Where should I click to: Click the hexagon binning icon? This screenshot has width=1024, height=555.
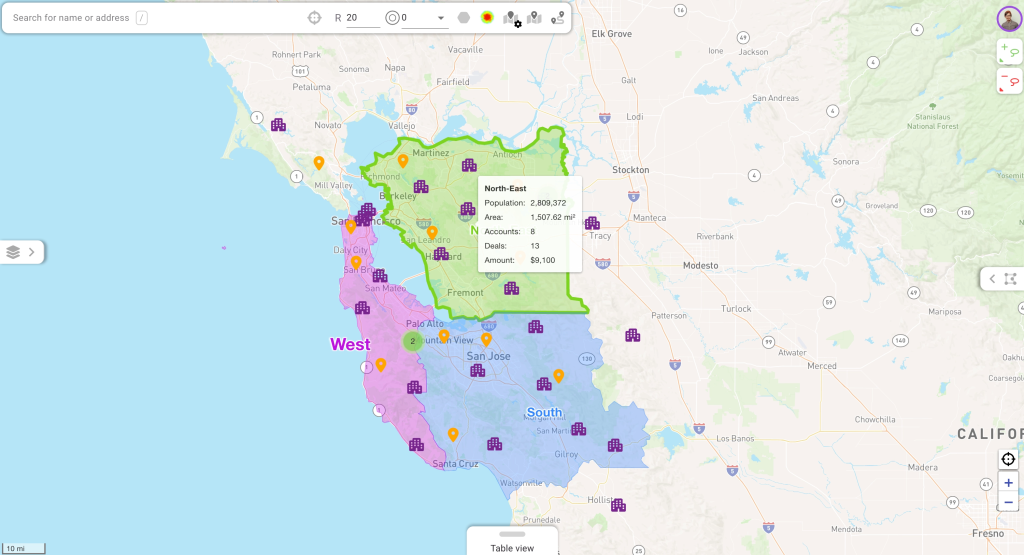(464, 18)
